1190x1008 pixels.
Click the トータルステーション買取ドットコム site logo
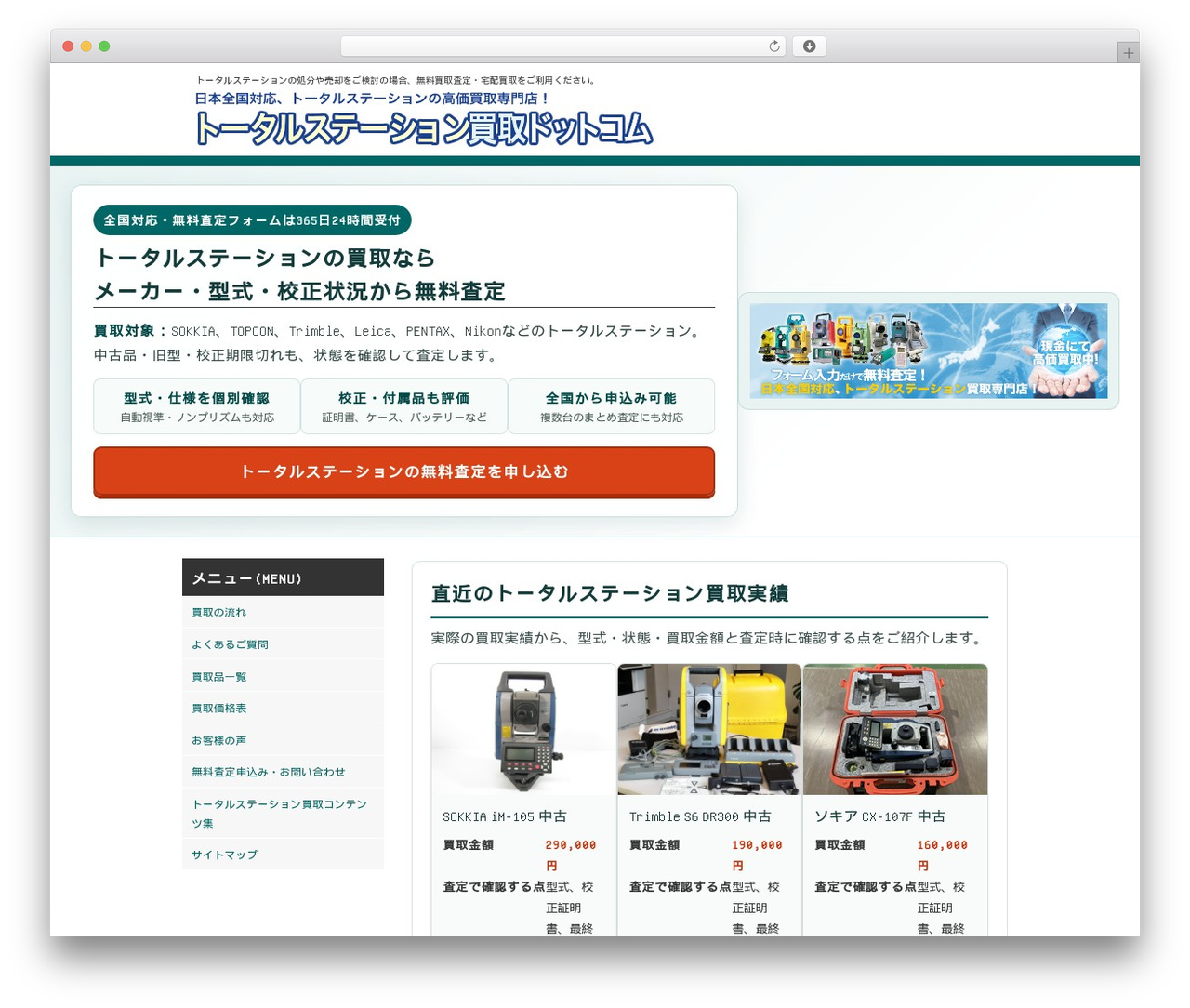coord(424,129)
